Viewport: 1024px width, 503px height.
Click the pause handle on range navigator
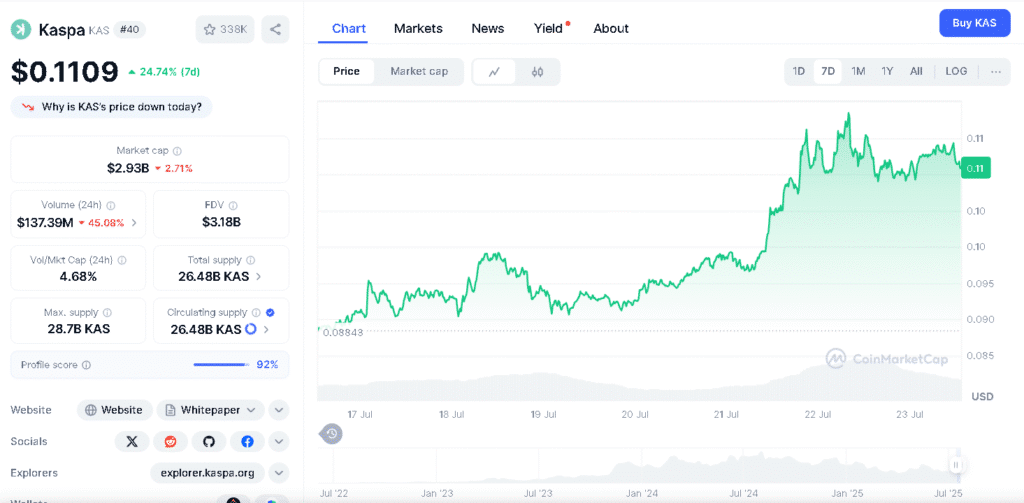pyautogui.click(x=956, y=464)
